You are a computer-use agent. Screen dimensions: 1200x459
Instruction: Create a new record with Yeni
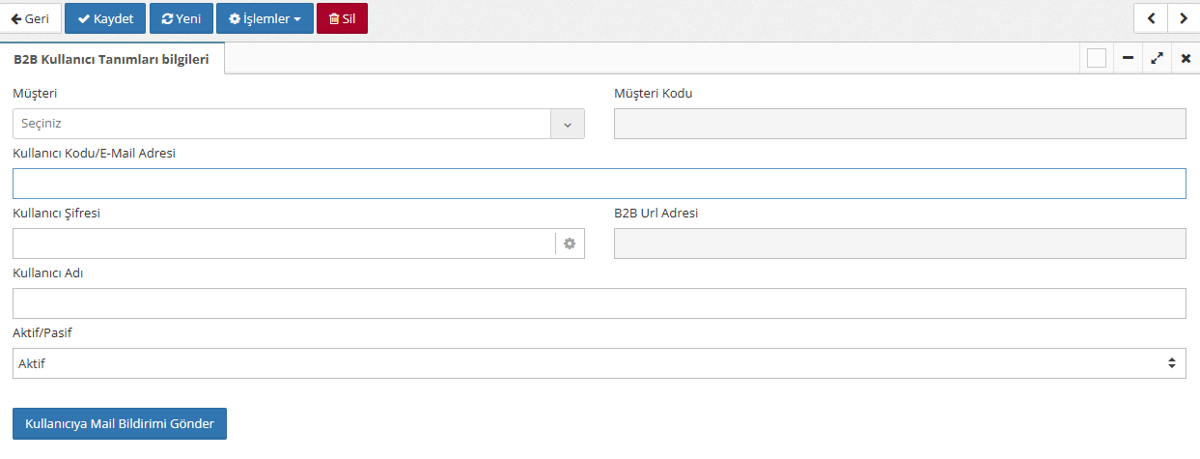[x=181, y=19]
